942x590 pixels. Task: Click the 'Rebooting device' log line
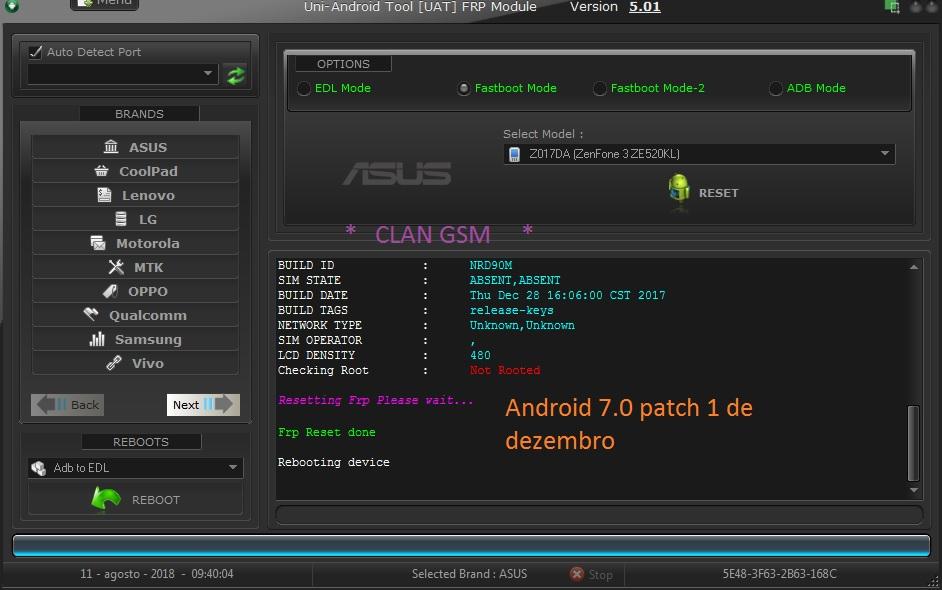(x=333, y=462)
